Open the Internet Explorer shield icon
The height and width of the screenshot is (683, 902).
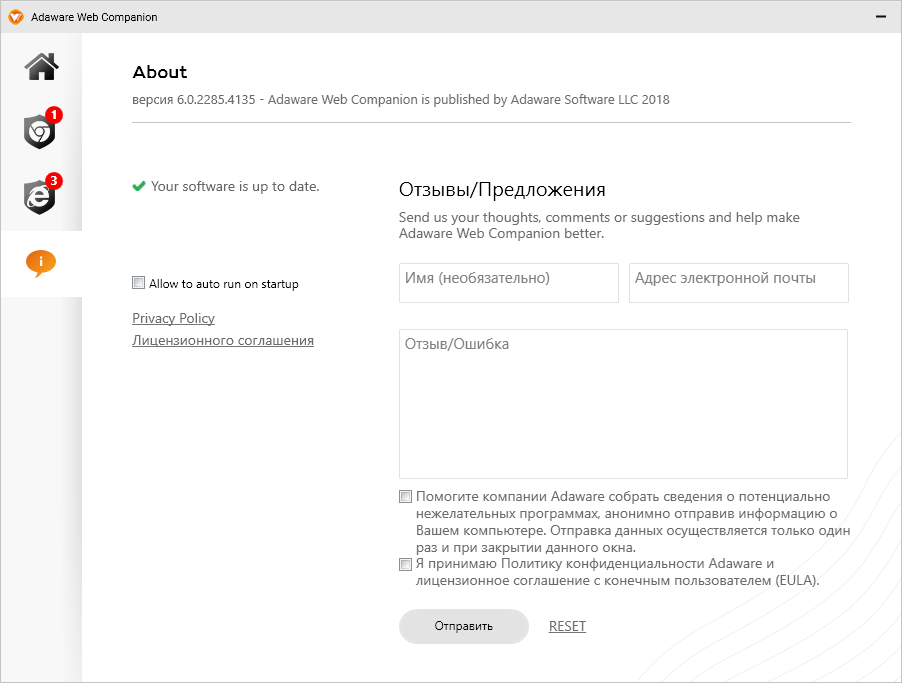pyautogui.click(x=39, y=197)
